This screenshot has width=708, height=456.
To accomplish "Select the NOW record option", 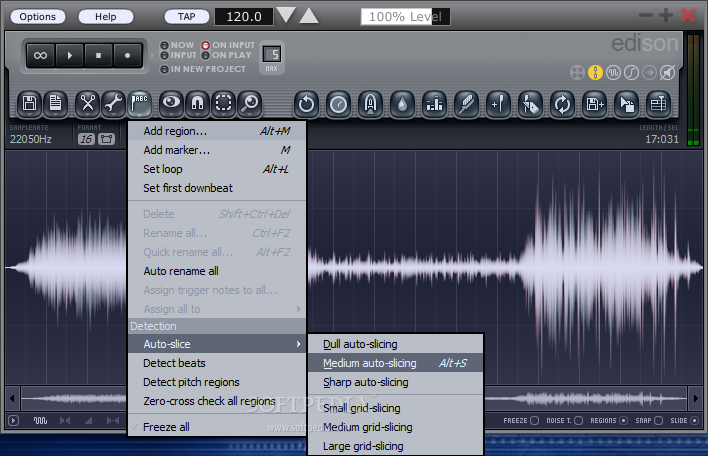I will 177,45.
